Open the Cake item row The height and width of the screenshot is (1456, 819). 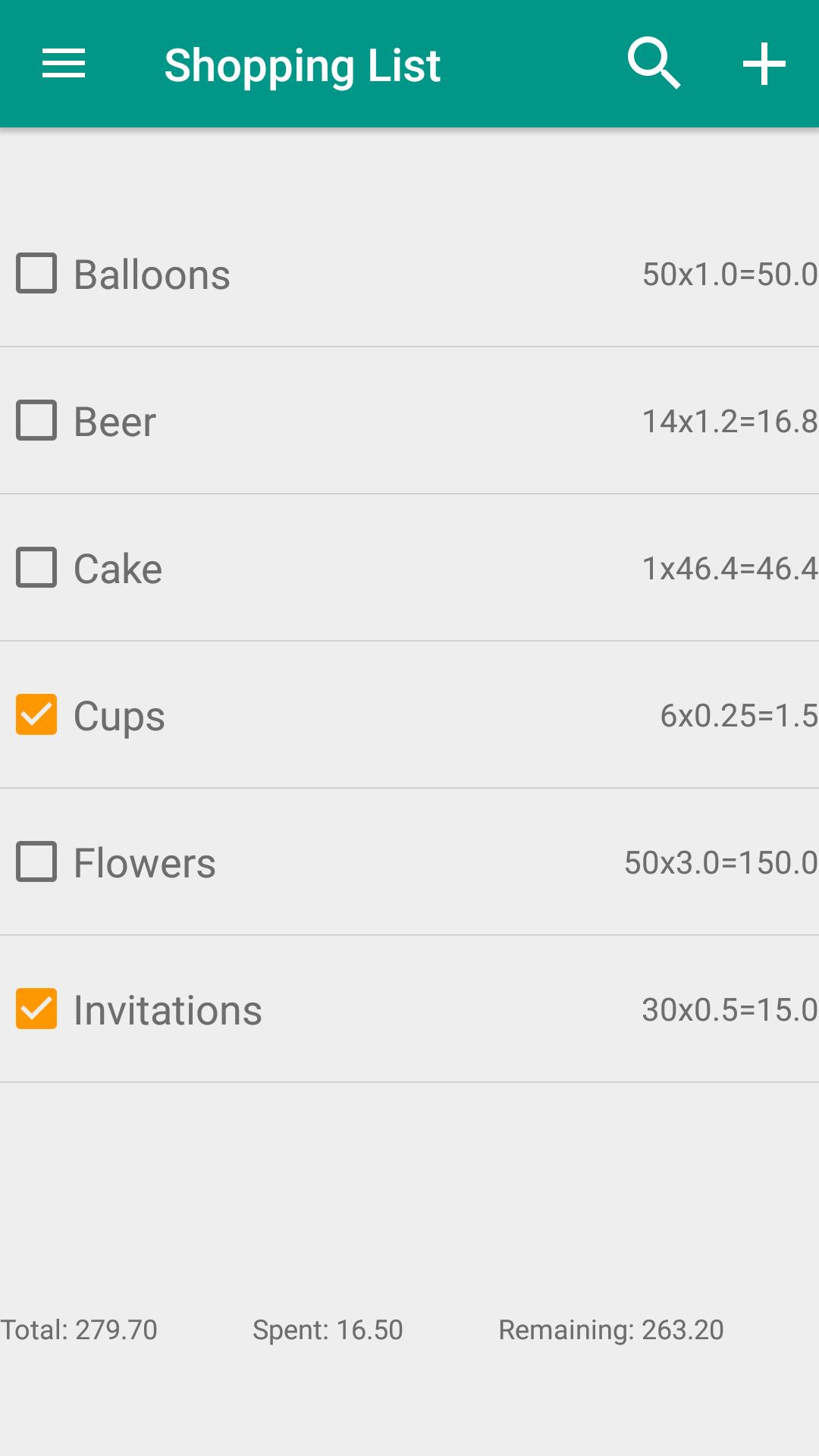409,568
